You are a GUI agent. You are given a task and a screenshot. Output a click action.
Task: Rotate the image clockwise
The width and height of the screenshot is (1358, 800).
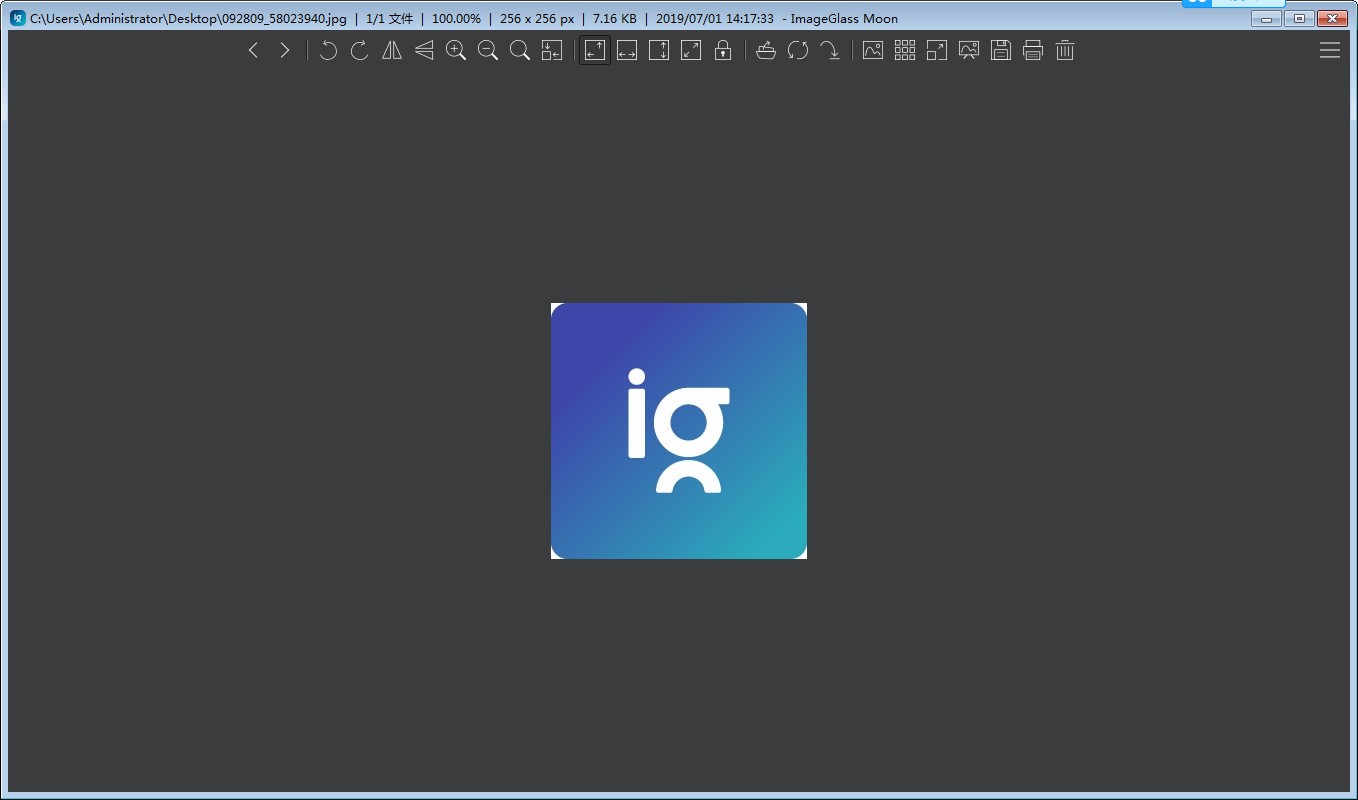(359, 50)
